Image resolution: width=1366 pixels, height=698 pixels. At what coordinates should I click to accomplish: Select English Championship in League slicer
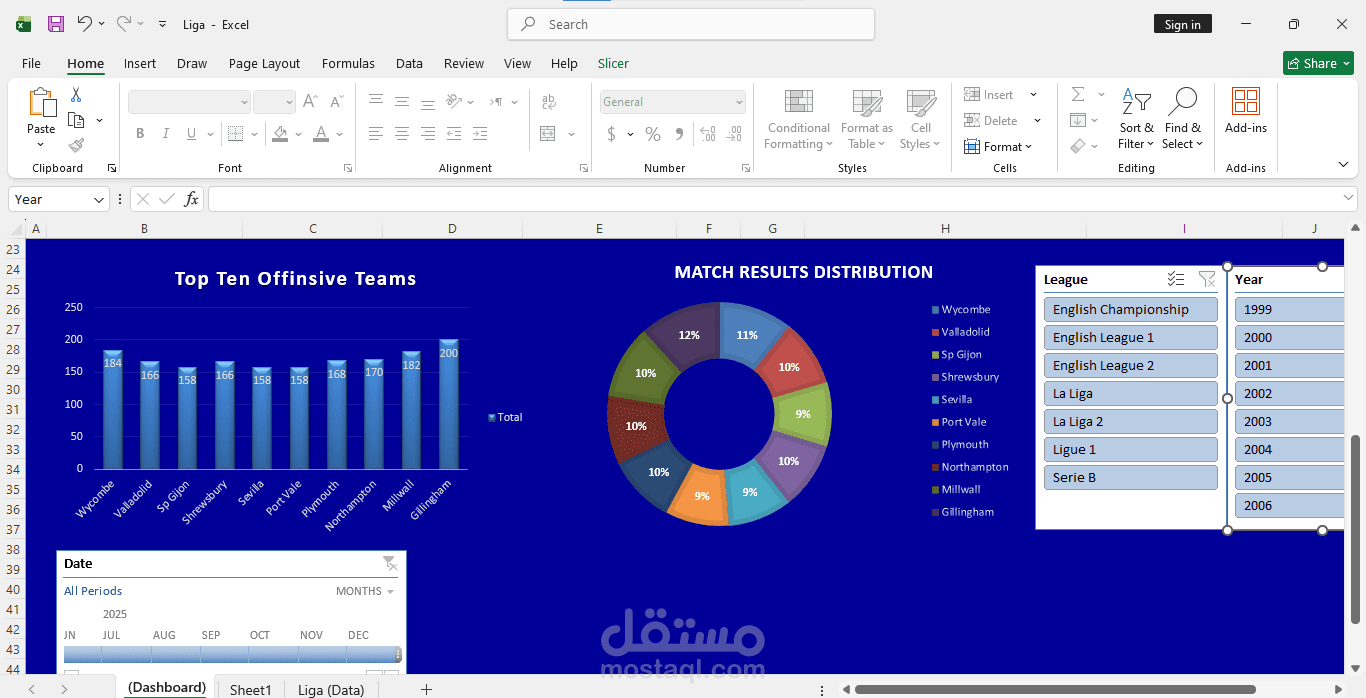(x=1131, y=309)
